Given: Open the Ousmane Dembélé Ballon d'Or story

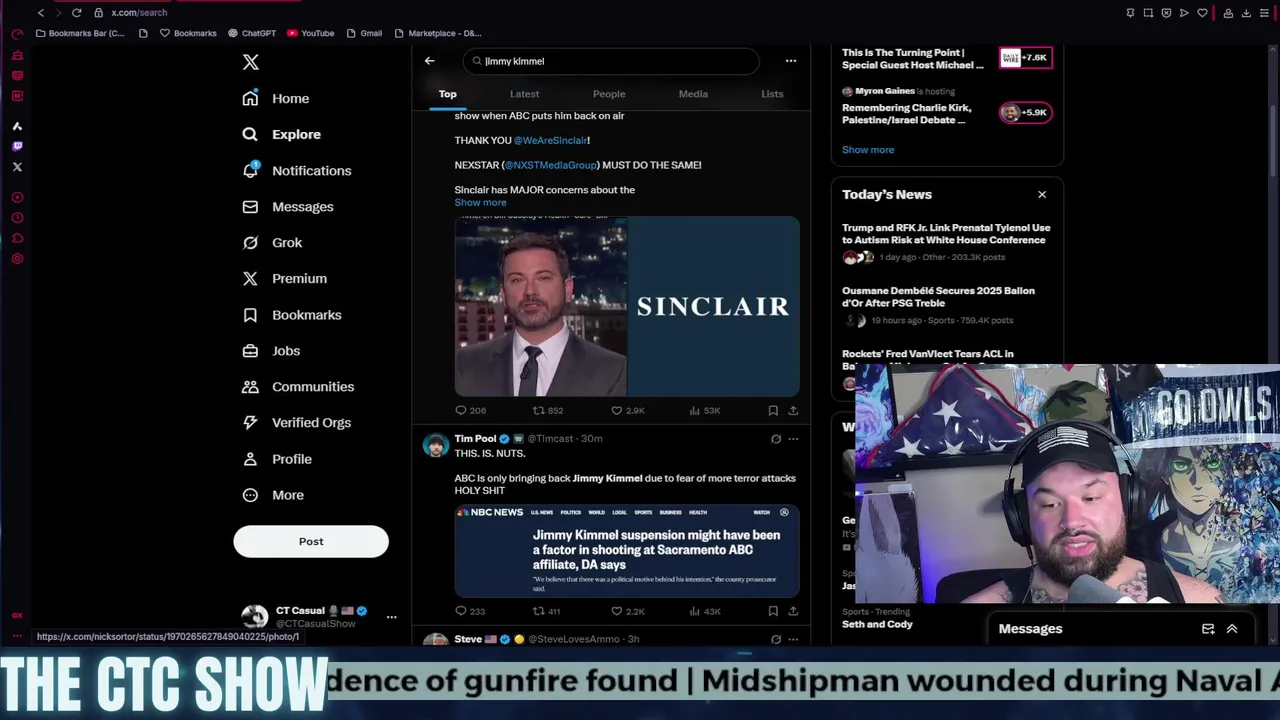Looking at the screenshot, I should pyautogui.click(x=938, y=297).
